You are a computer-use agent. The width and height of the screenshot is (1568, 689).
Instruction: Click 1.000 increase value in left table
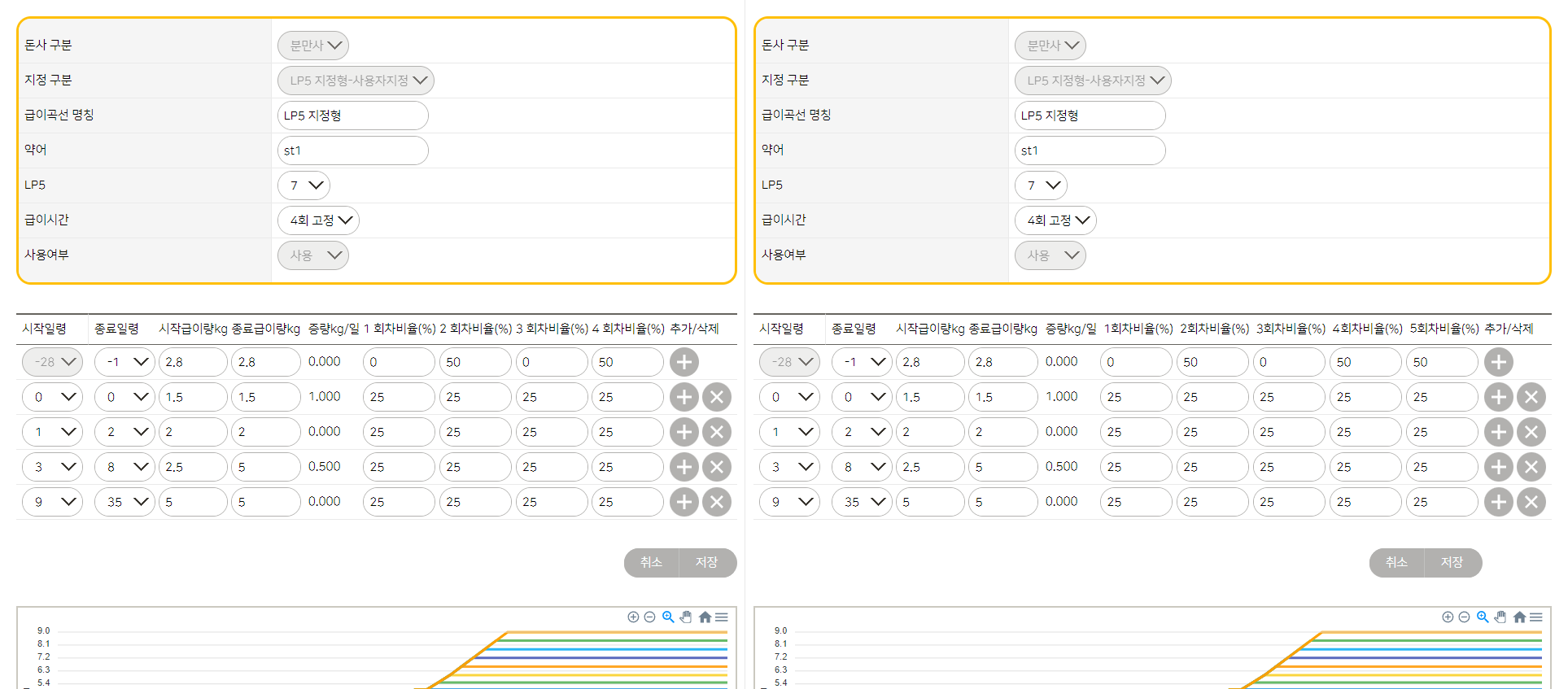coord(325,396)
